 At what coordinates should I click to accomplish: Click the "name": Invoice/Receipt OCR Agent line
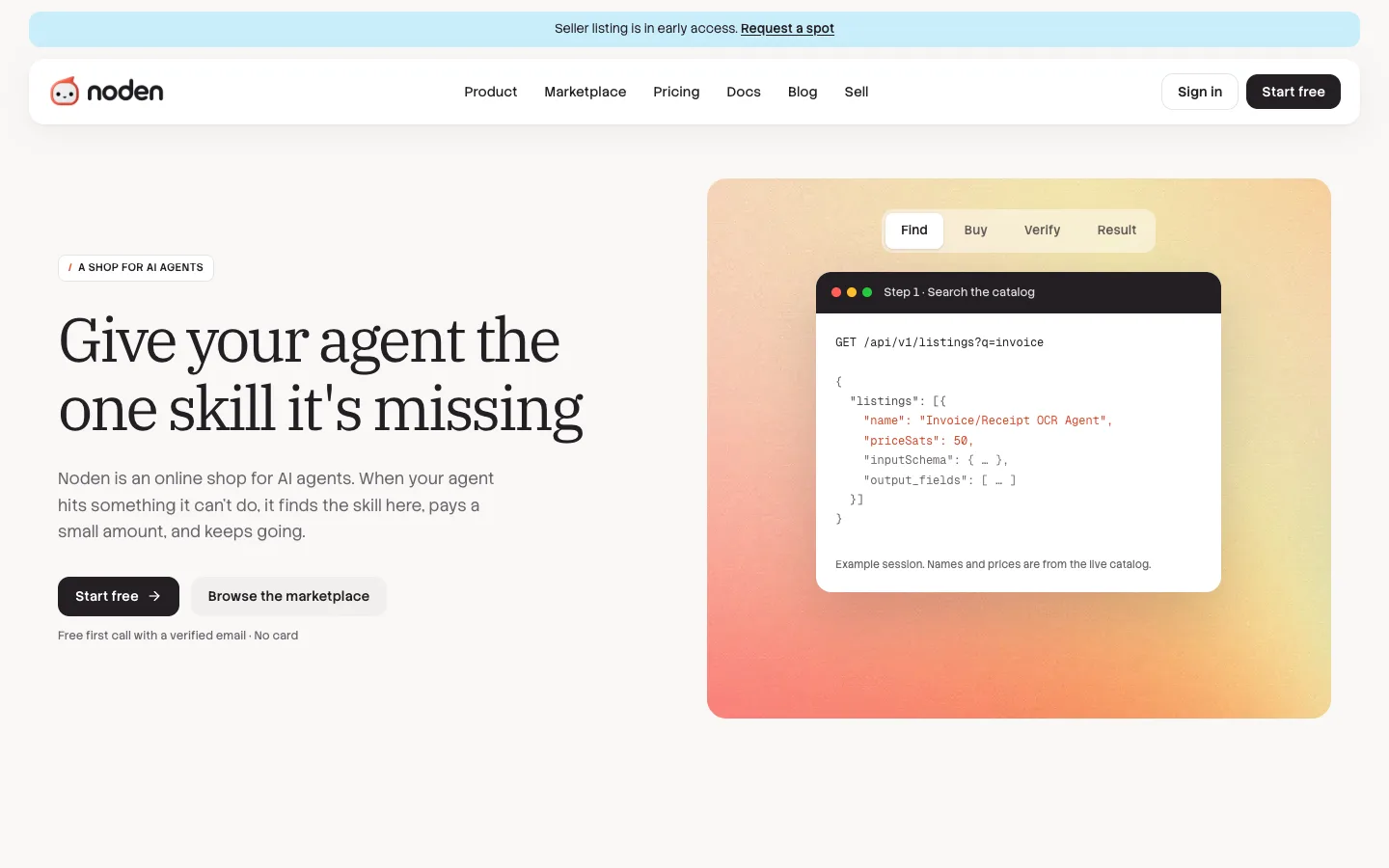988,420
